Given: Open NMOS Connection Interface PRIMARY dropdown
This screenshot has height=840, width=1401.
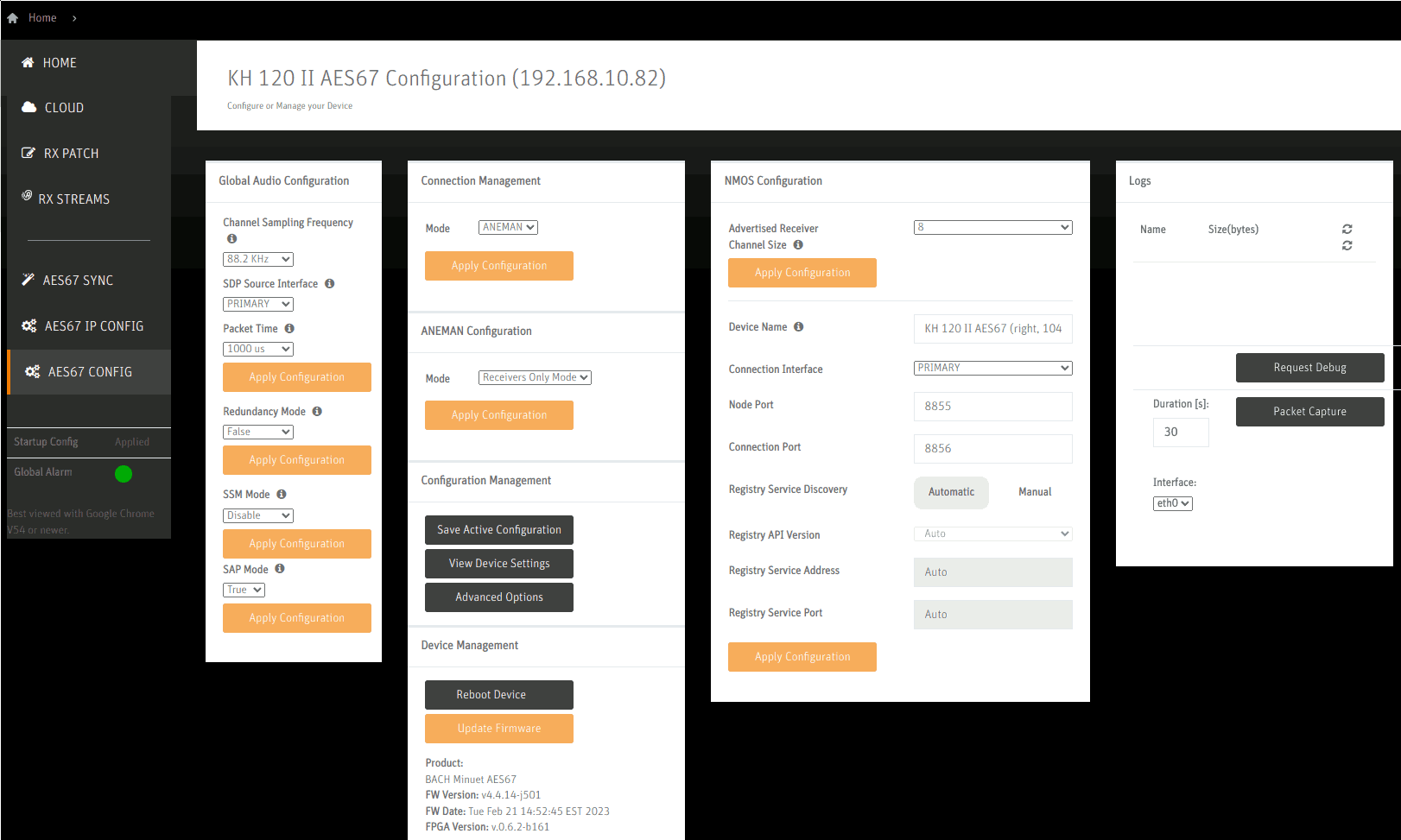Looking at the screenshot, I should coord(993,368).
